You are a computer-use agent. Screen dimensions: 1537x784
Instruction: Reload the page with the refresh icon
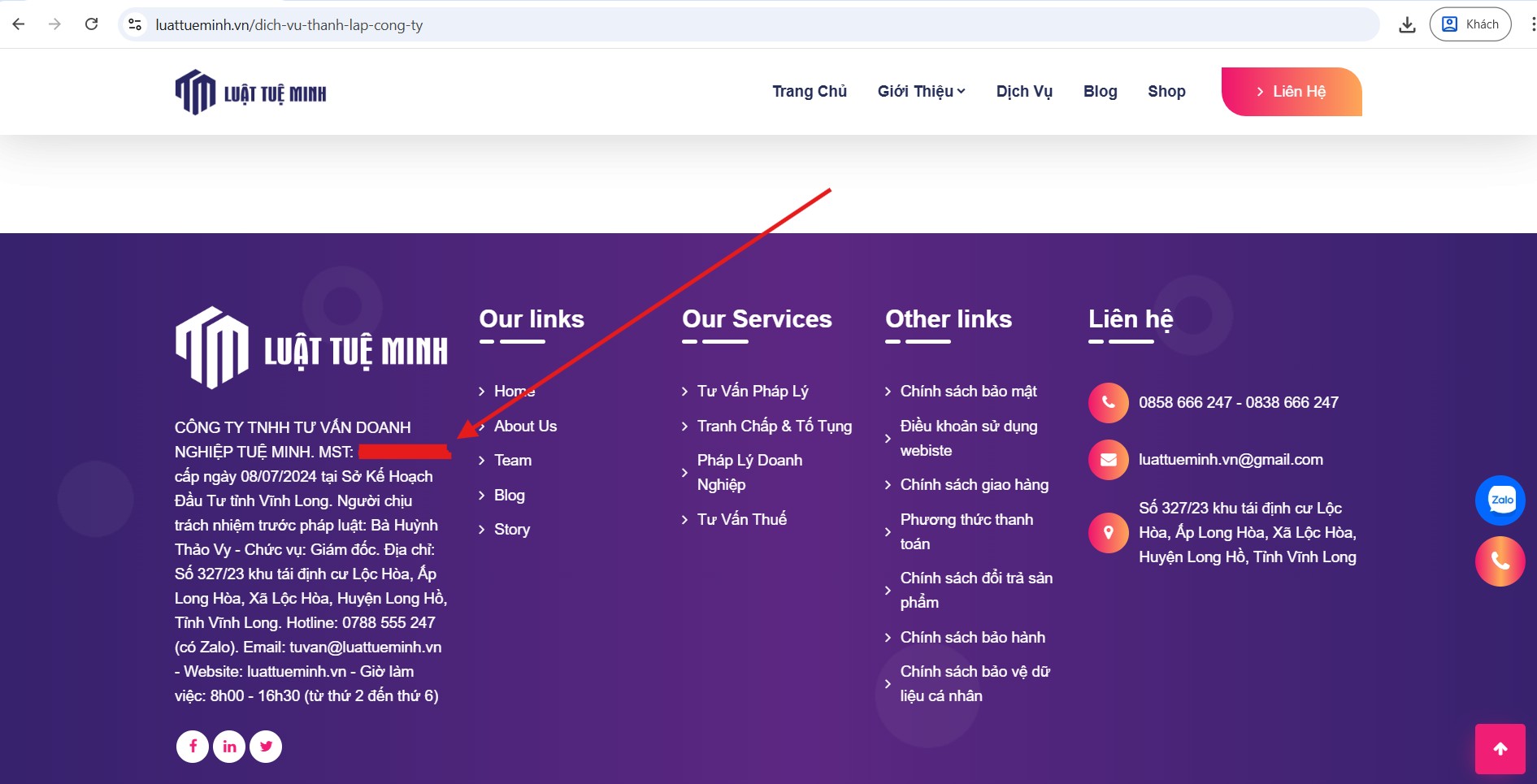[x=92, y=24]
